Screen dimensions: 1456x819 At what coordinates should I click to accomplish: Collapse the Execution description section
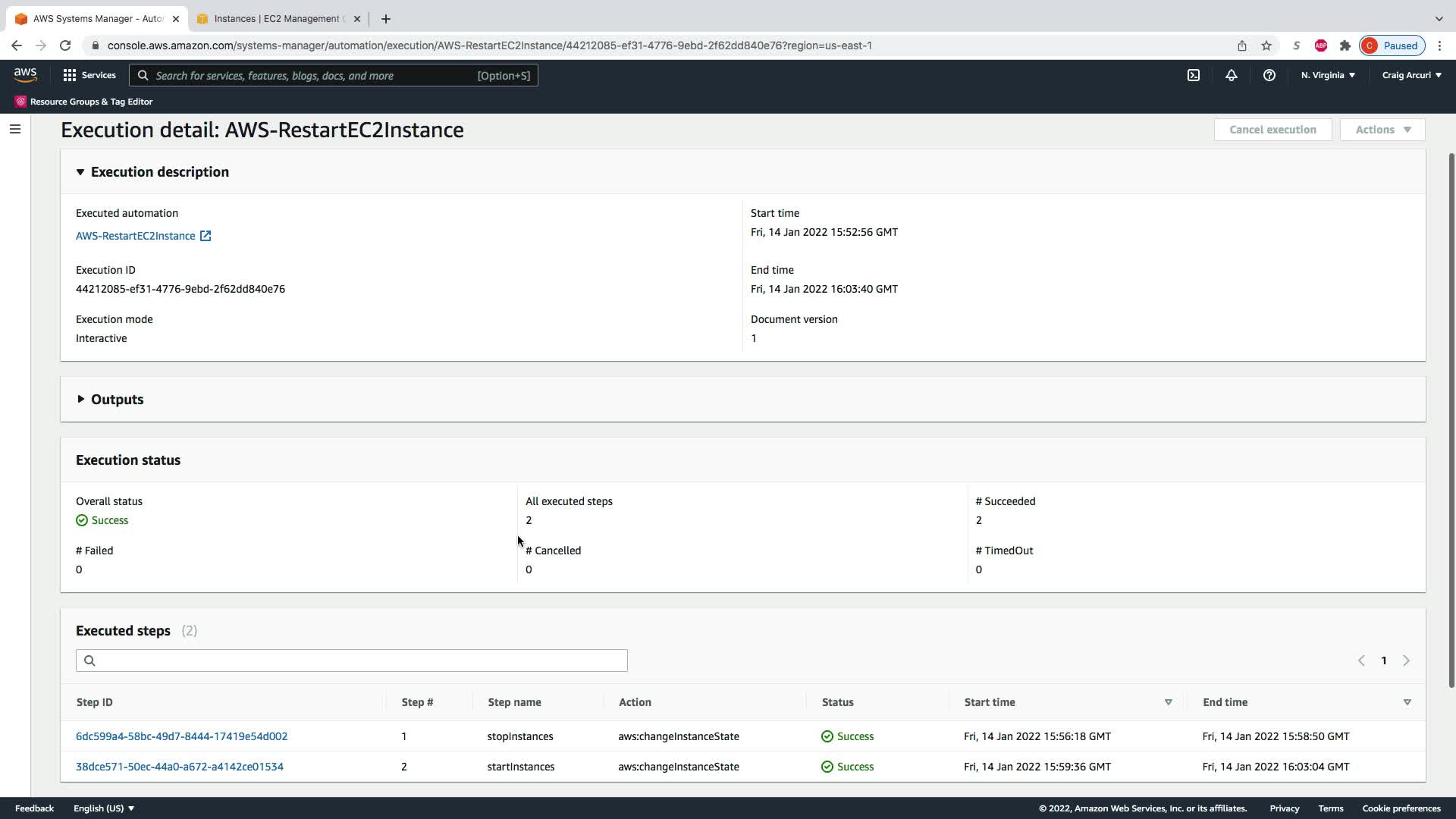point(80,172)
